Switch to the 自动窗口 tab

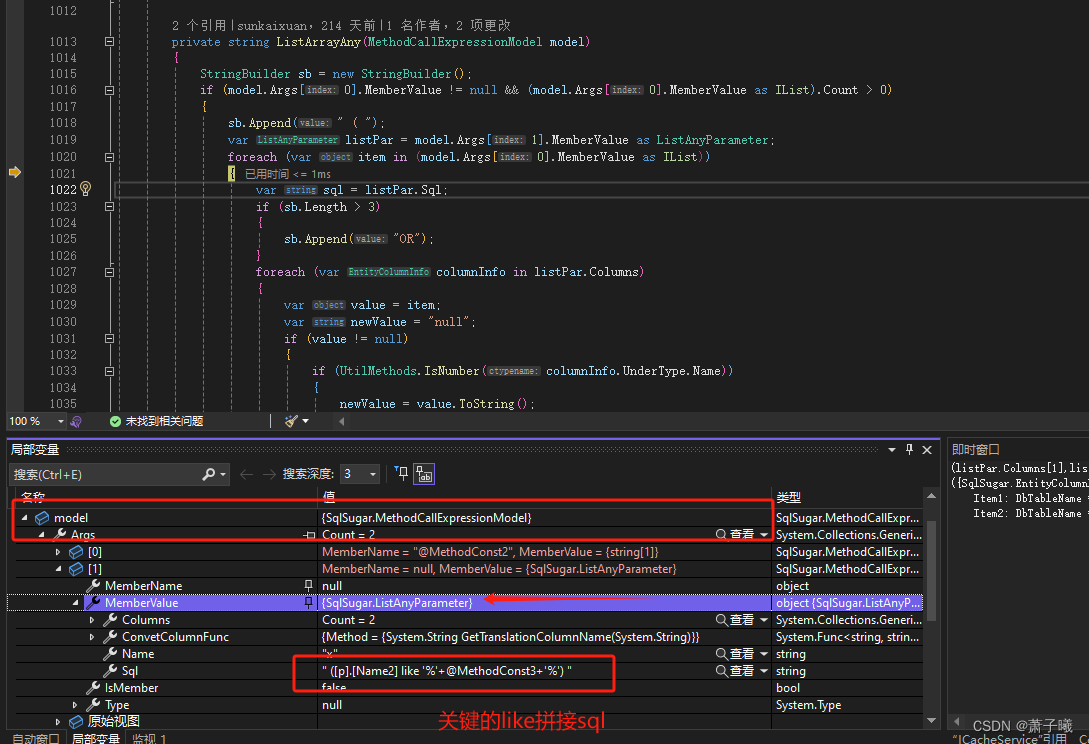pyautogui.click(x=36, y=738)
